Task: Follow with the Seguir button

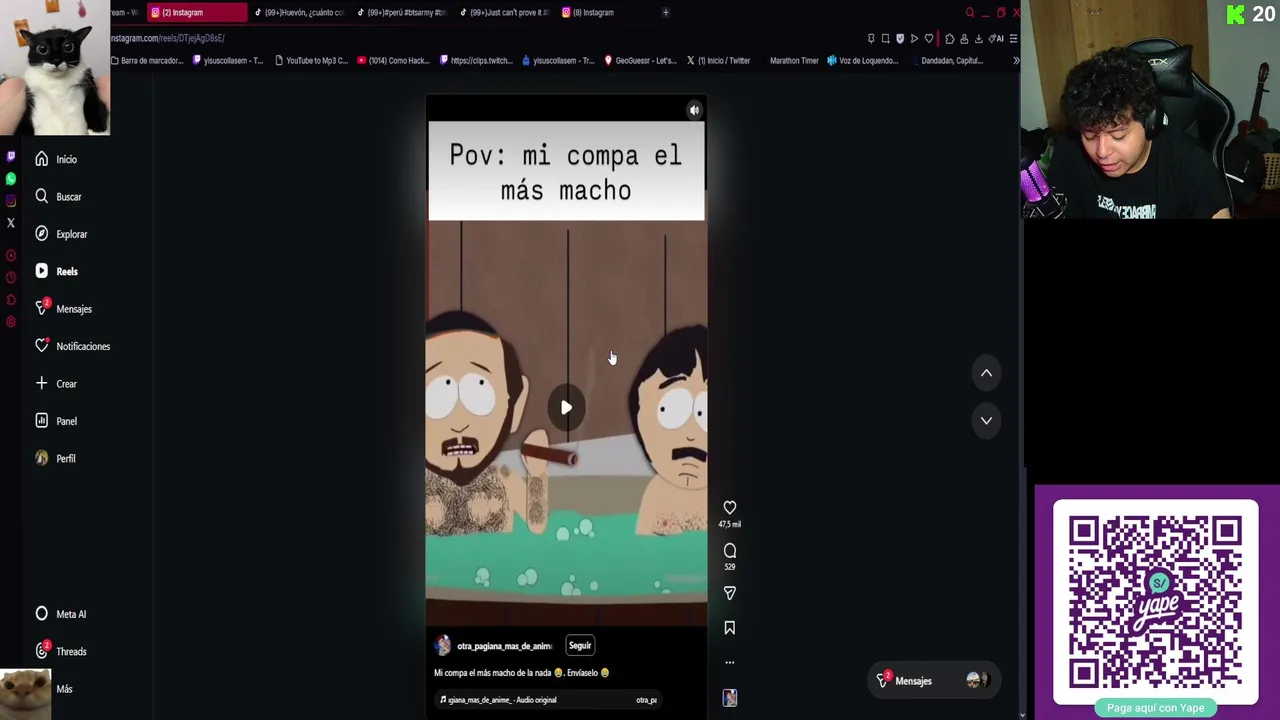Action: 580,646
